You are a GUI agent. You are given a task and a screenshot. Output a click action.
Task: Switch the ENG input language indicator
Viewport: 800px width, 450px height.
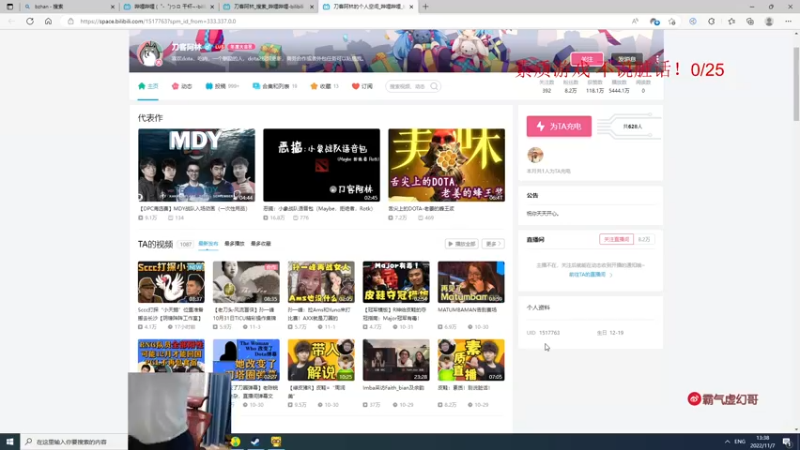coord(740,441)
